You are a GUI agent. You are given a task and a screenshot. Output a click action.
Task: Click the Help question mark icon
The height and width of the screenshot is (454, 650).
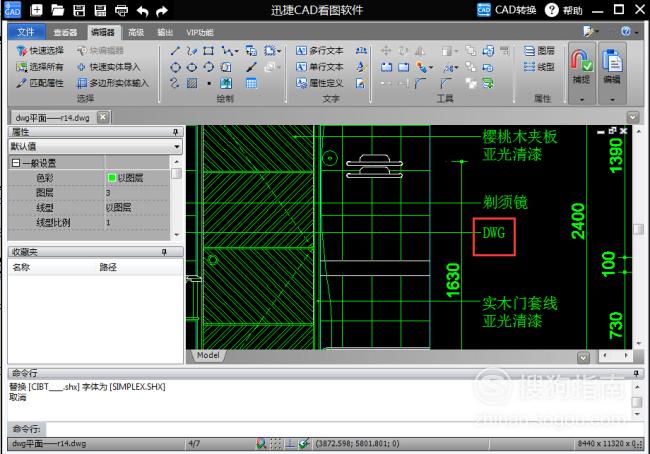551,10
